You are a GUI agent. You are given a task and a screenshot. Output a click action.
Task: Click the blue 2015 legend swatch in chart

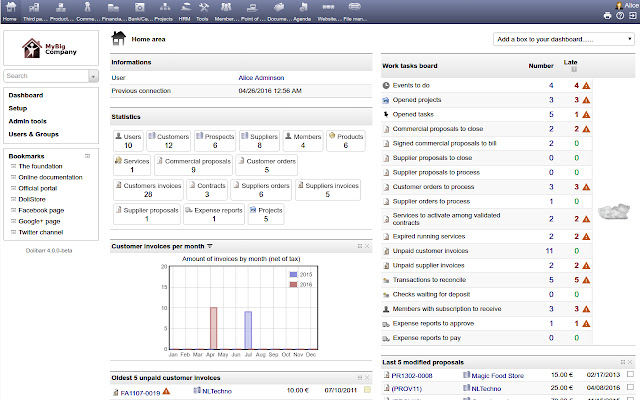291,273
